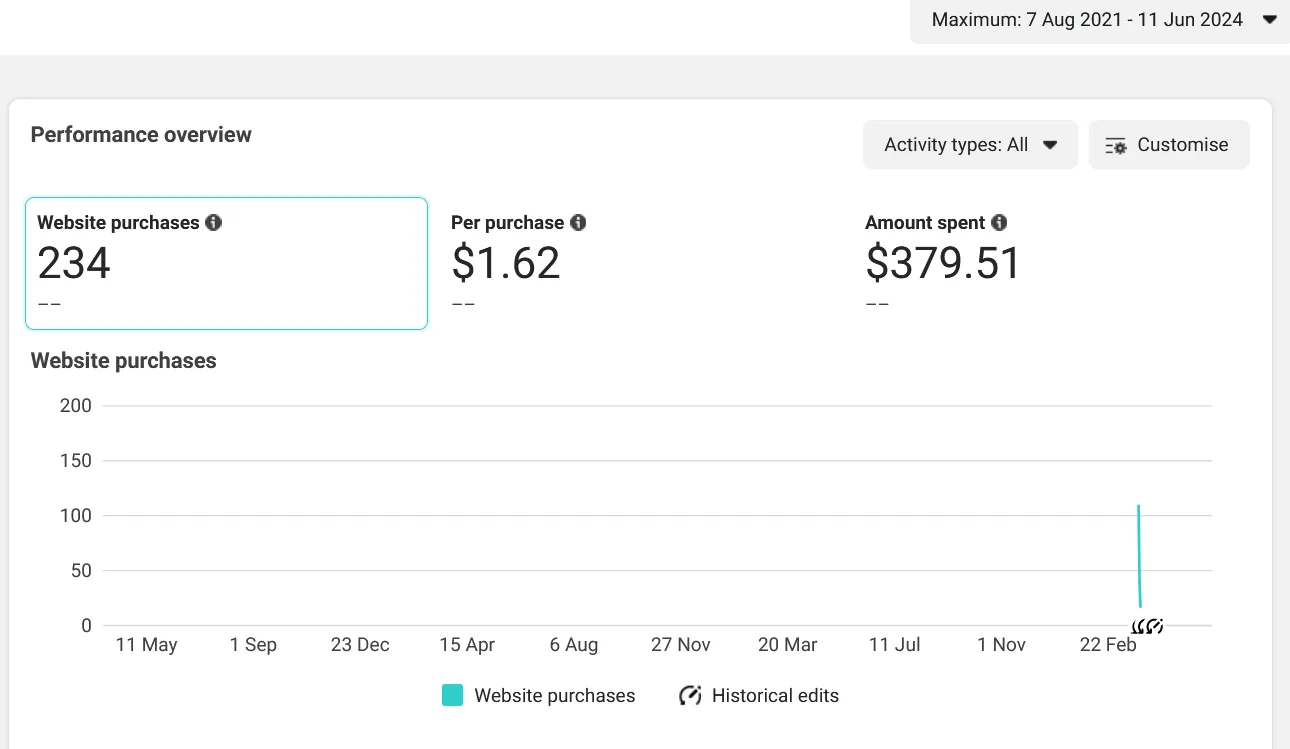Click the $379.51 amount spent value
1290x749 pixels.
(943, 263)
